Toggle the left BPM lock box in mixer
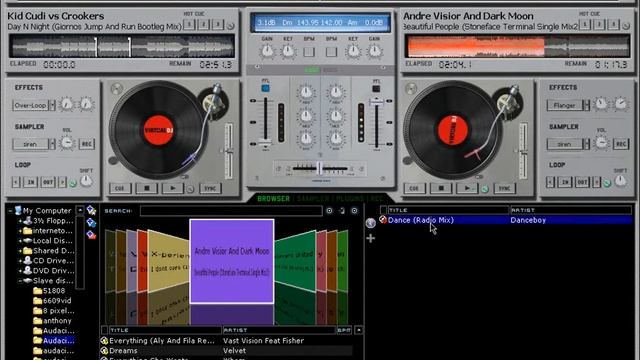Image resolution: width=640 pixels, height=360 pixels. tap(309, 52)
